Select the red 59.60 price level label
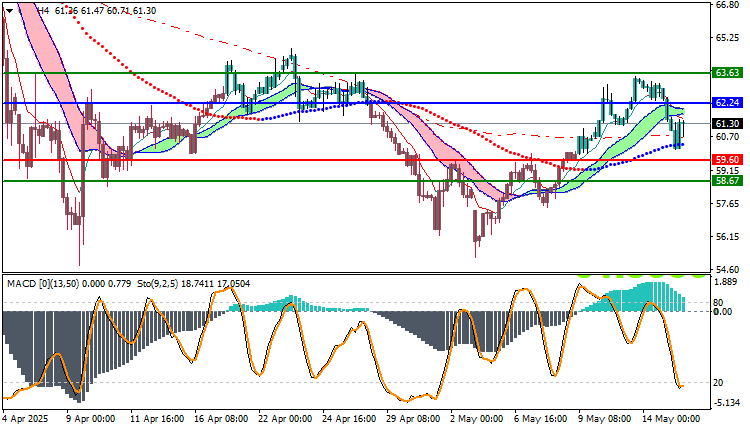Viewport: 750px width, 430px height. coord(727,160)
